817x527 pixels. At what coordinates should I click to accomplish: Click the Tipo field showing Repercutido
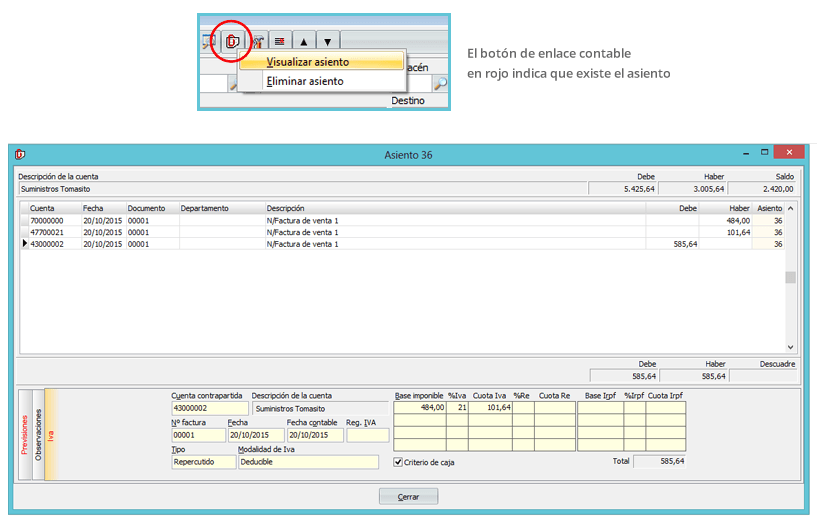pyautogui.click(x=202, y=462)
